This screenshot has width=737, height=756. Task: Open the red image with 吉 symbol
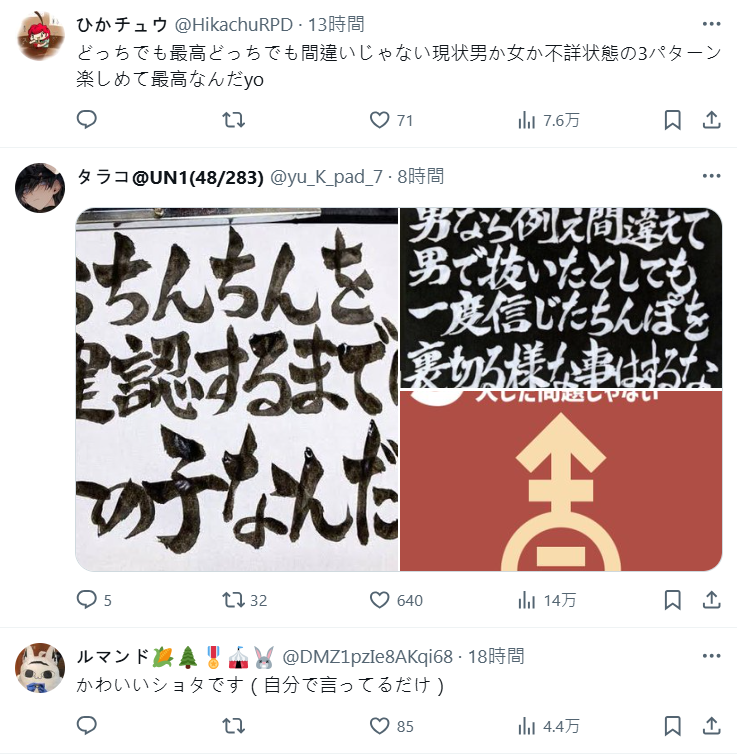561,481
